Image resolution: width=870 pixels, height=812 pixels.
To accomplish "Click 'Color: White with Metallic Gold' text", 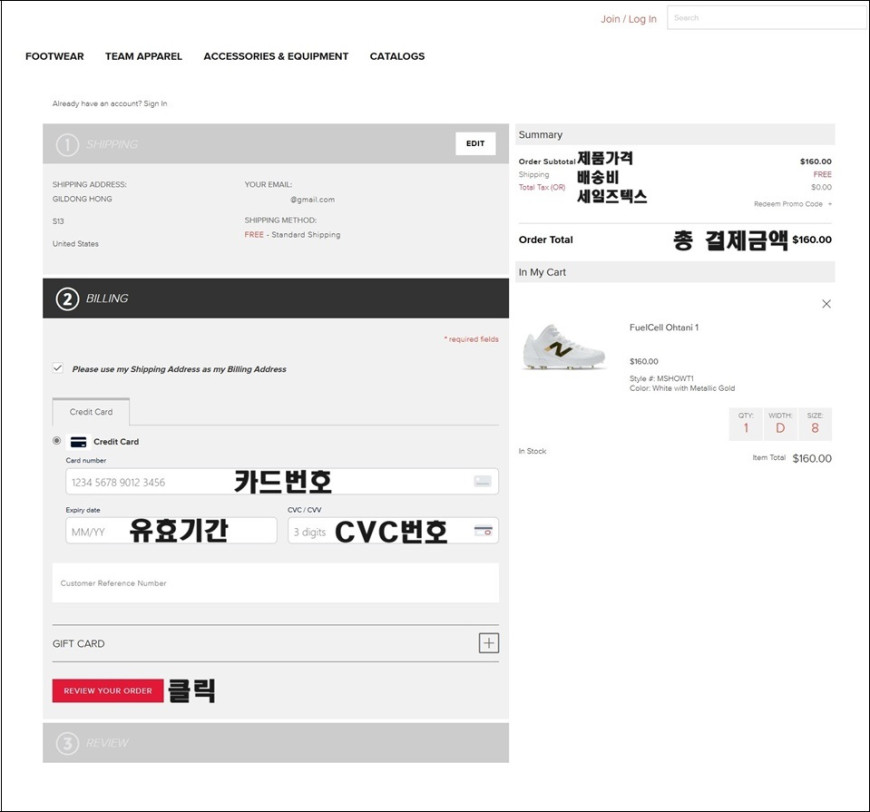I will point(682,388).
